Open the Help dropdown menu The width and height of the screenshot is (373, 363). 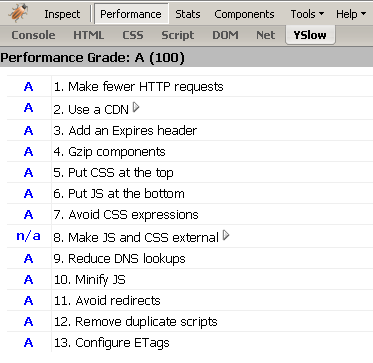[x=351, y=14]
